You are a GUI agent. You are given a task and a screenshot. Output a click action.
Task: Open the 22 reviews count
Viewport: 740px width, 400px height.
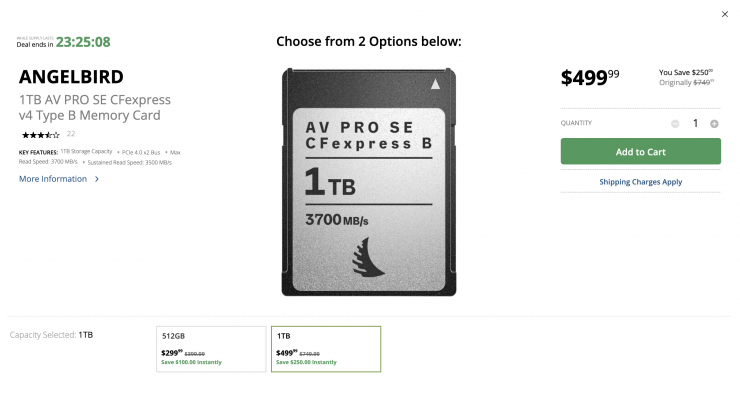tap(71, 134)
